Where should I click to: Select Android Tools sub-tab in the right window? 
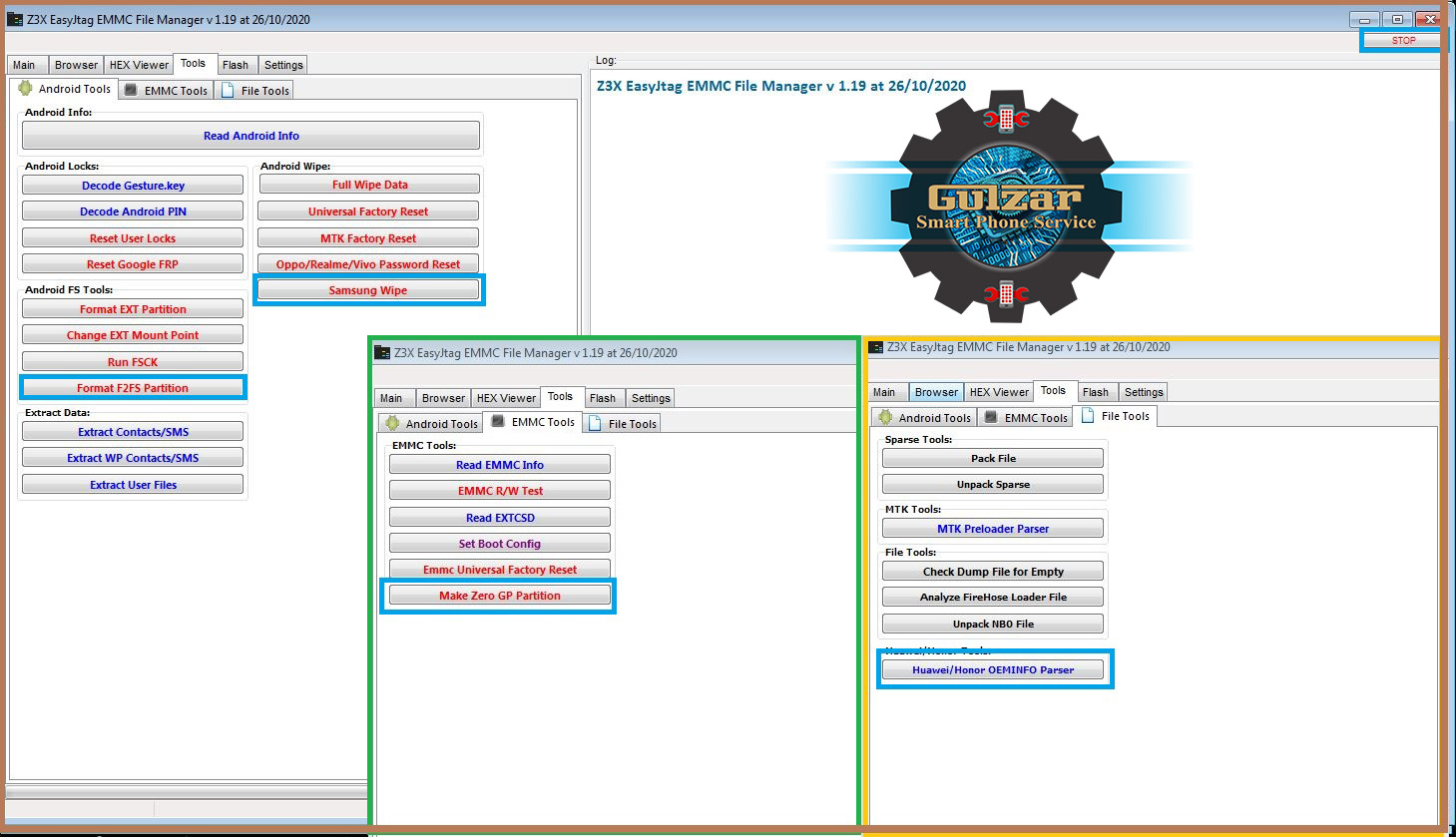pos(925,418)
